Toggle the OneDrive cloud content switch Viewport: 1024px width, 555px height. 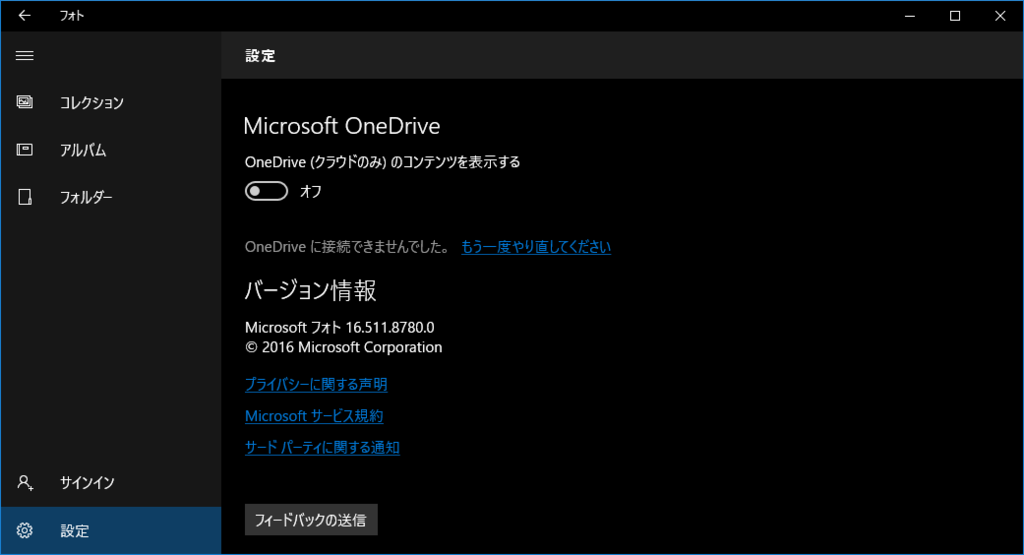pos(266,191)
